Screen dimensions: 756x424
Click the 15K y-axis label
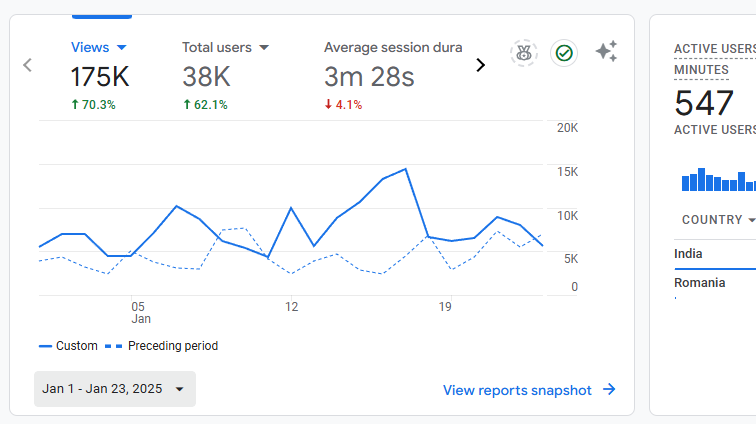click(x=567, y=172)
